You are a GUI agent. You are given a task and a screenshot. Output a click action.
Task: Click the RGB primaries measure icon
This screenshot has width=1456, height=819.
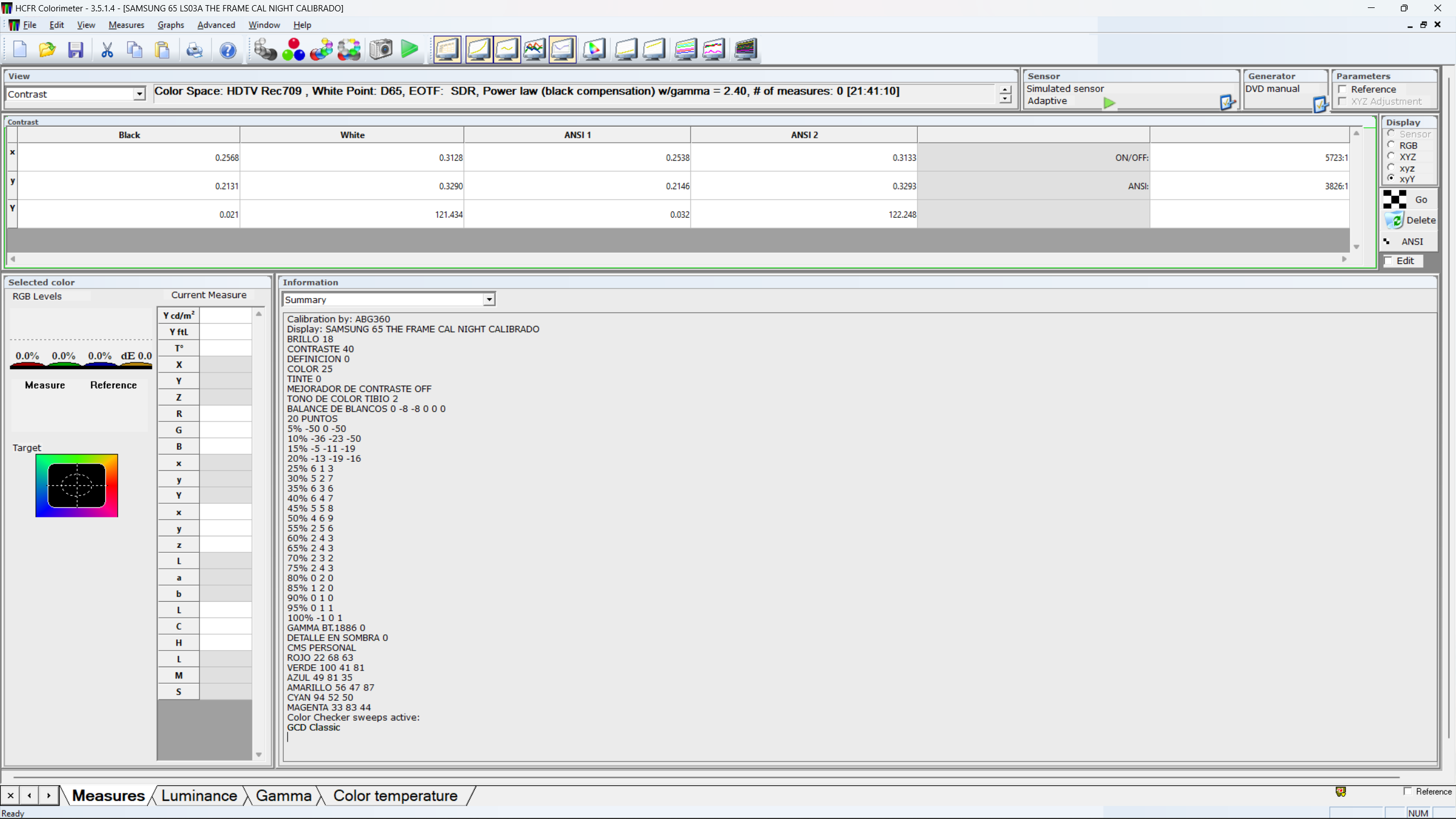click(293, 49)
